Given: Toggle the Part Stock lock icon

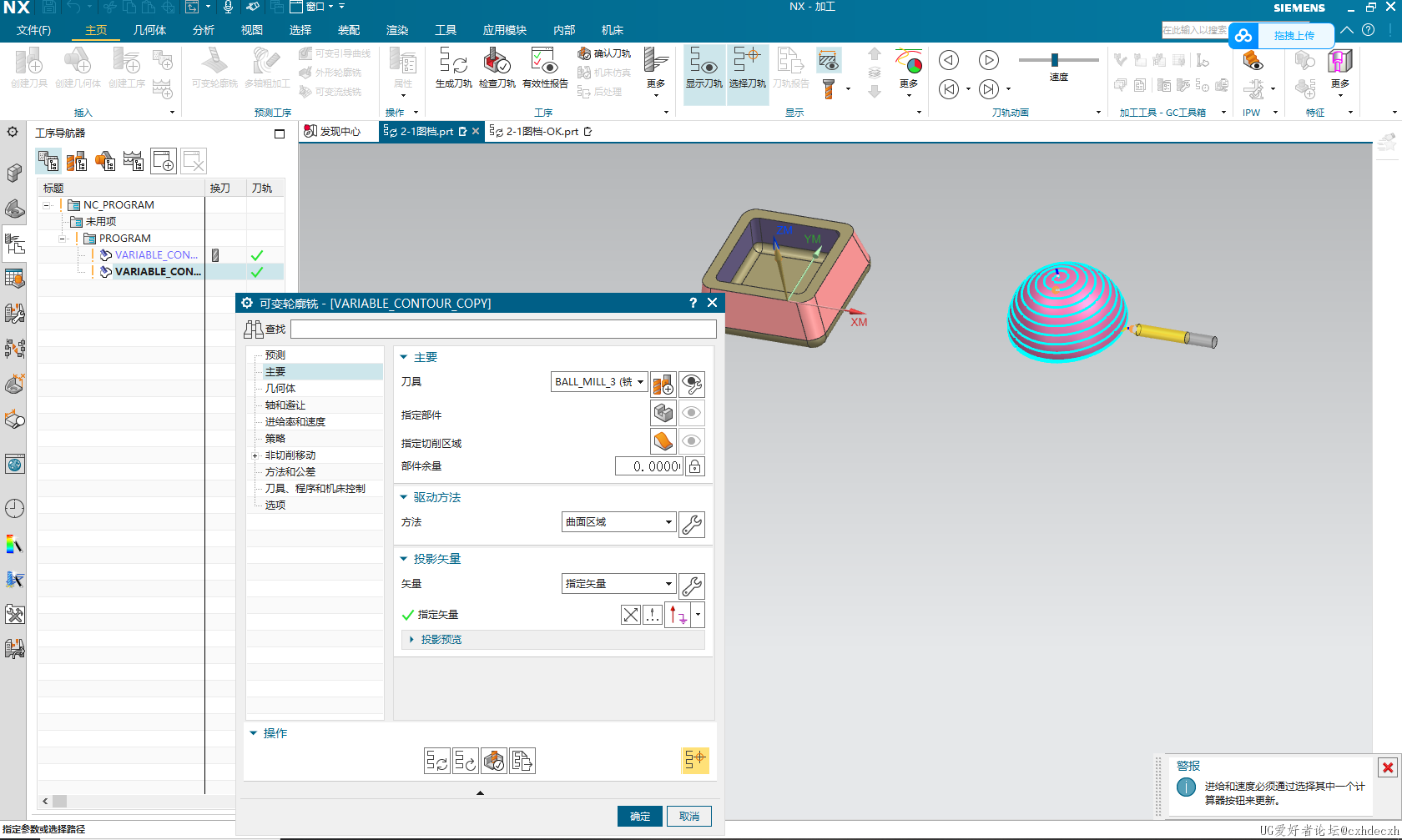Looking at the screenshot, I should click(694, 466).
